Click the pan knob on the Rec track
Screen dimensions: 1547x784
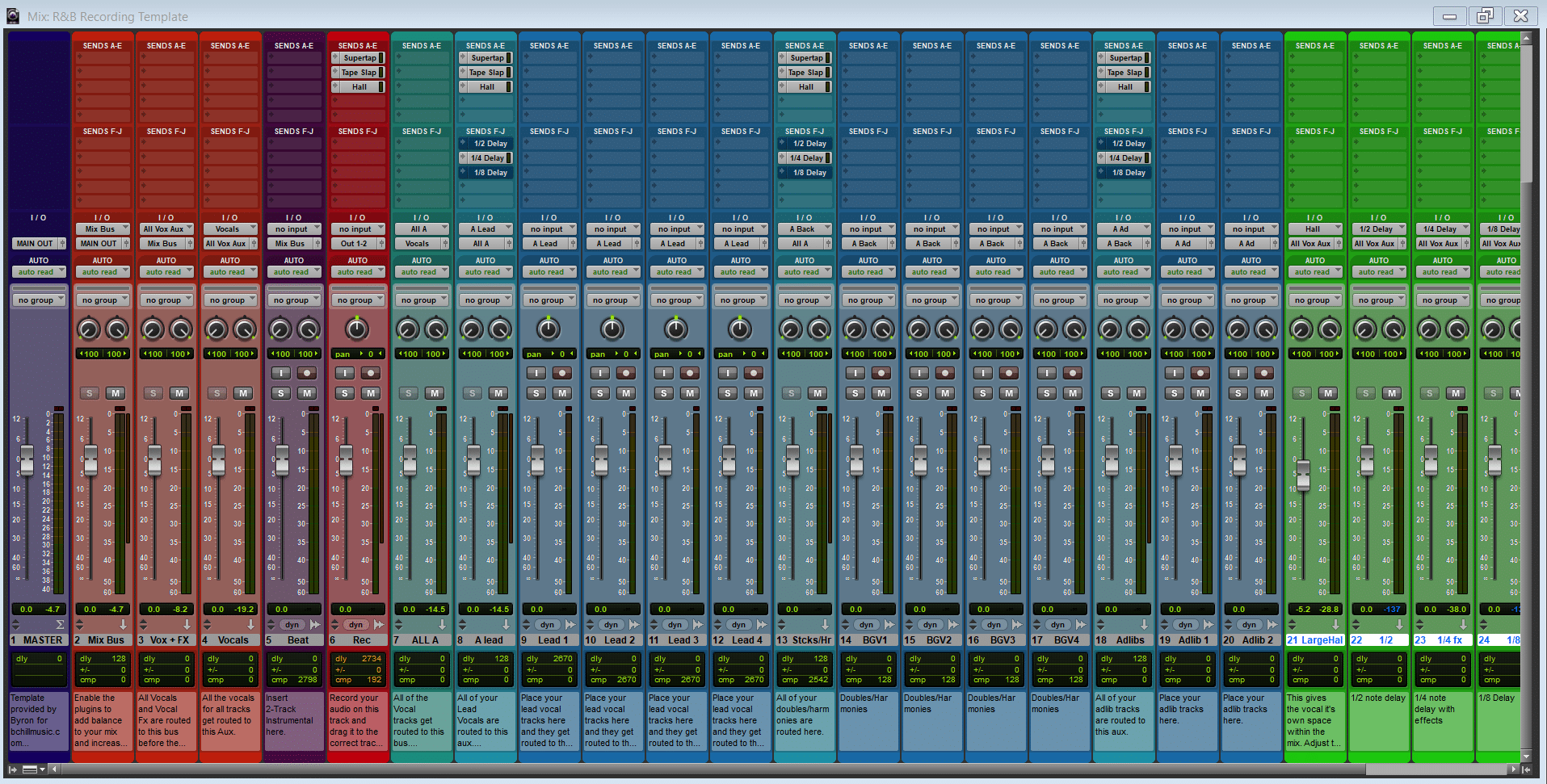point(356,329)
